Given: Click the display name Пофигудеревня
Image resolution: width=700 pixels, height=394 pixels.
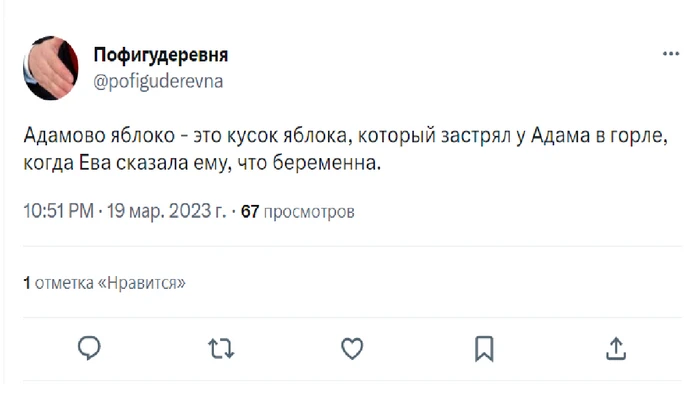Looking at the screenshot, I should [161, 55].
